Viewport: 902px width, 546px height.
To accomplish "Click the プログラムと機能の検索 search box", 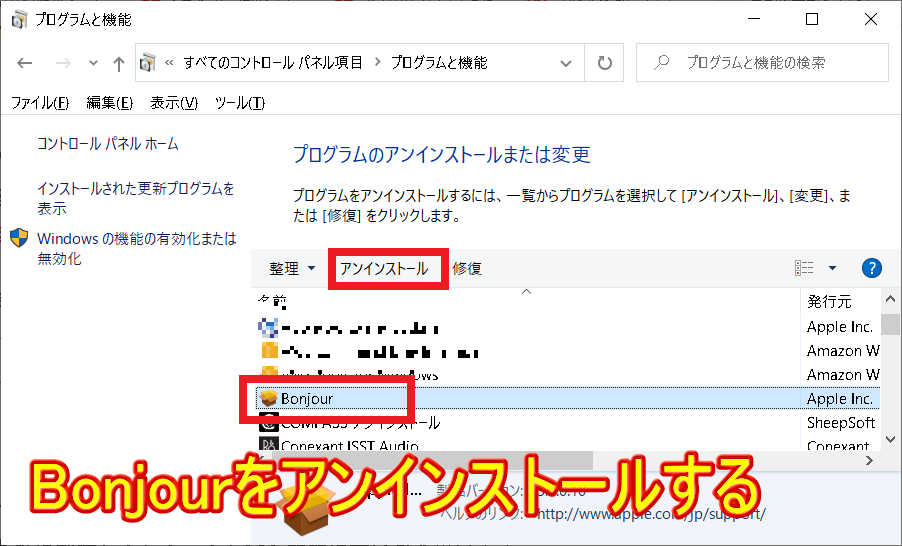I will pos(762,62).
